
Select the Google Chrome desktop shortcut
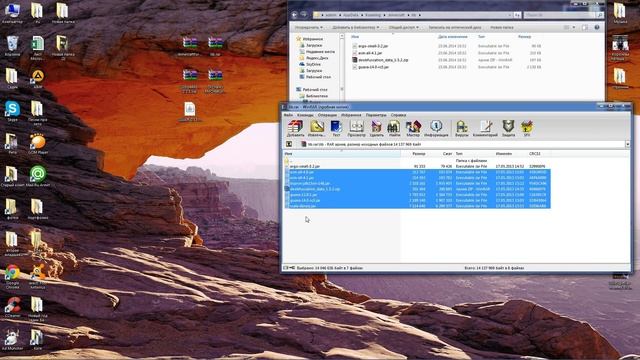[12, 276]
